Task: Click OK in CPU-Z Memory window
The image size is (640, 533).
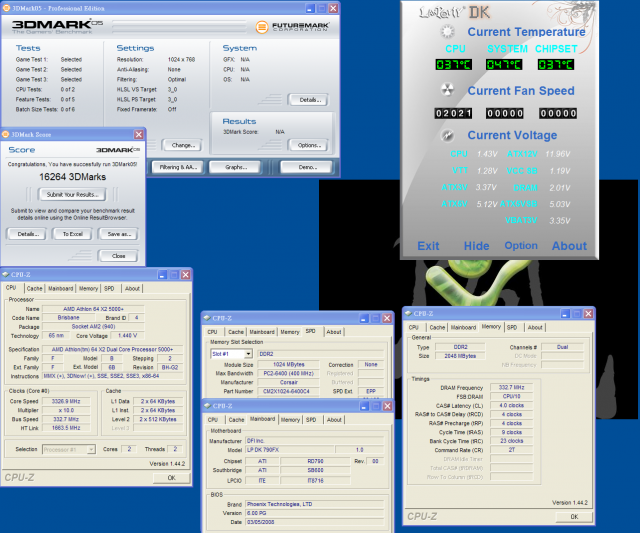Action: (x=574, y=517)
